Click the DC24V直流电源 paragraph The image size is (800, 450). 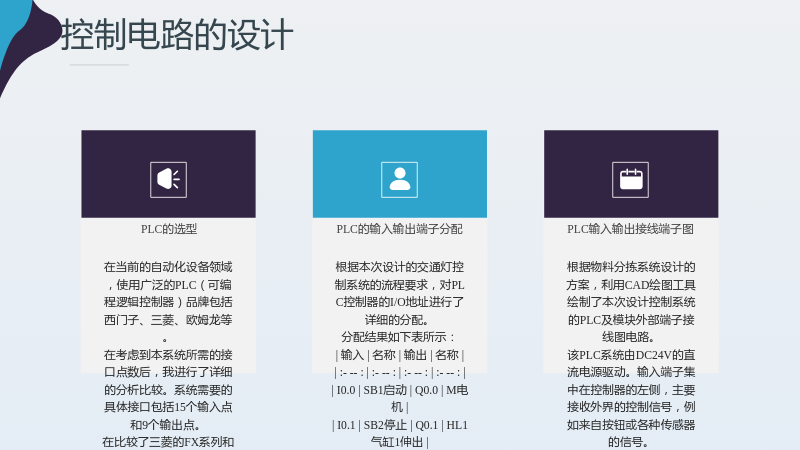pos(631,398)
